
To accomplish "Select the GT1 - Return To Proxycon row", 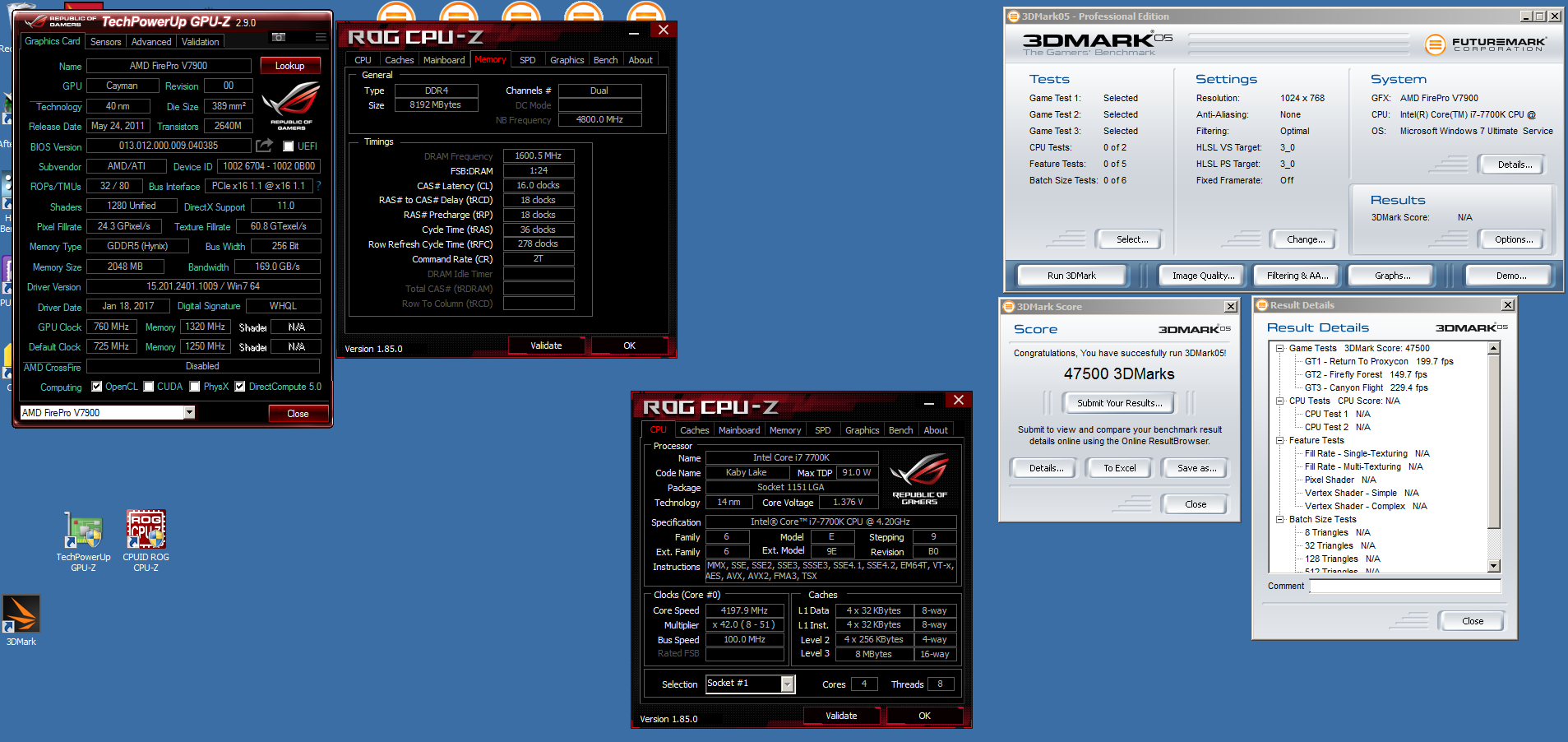I will click(1378, 361).
